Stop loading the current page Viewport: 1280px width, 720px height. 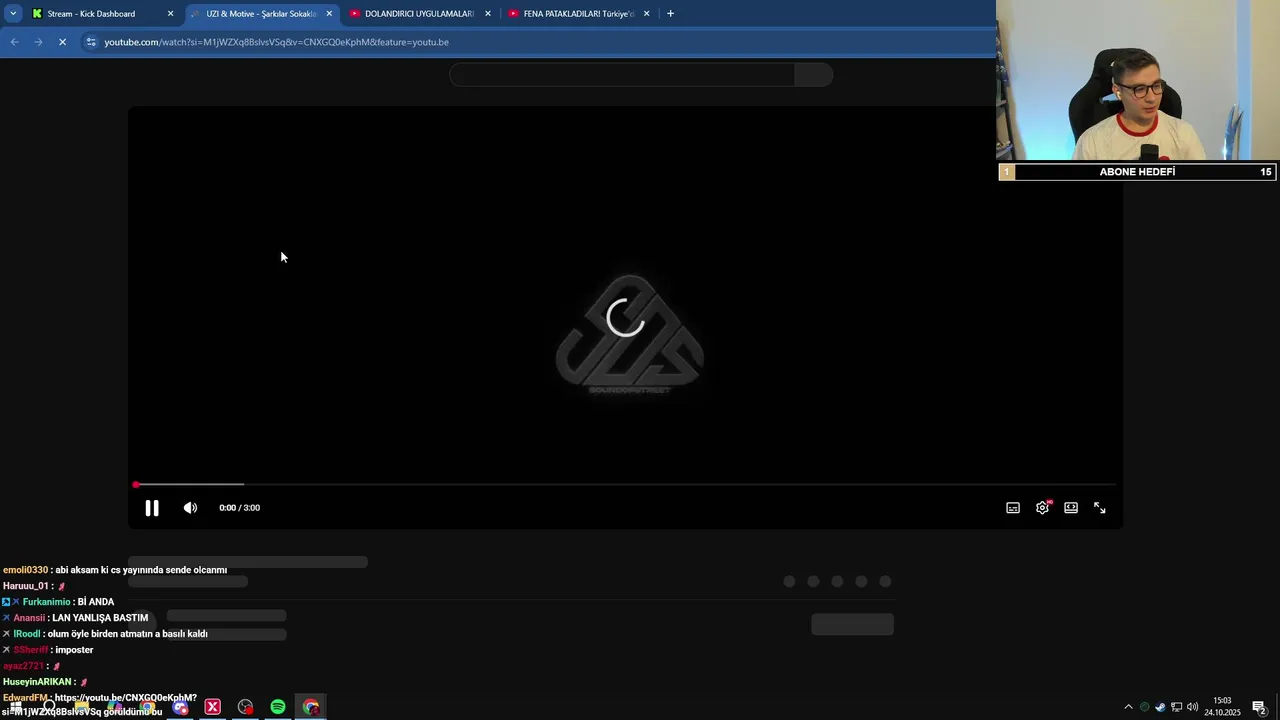pyautogui.click(x=62, y=42)
